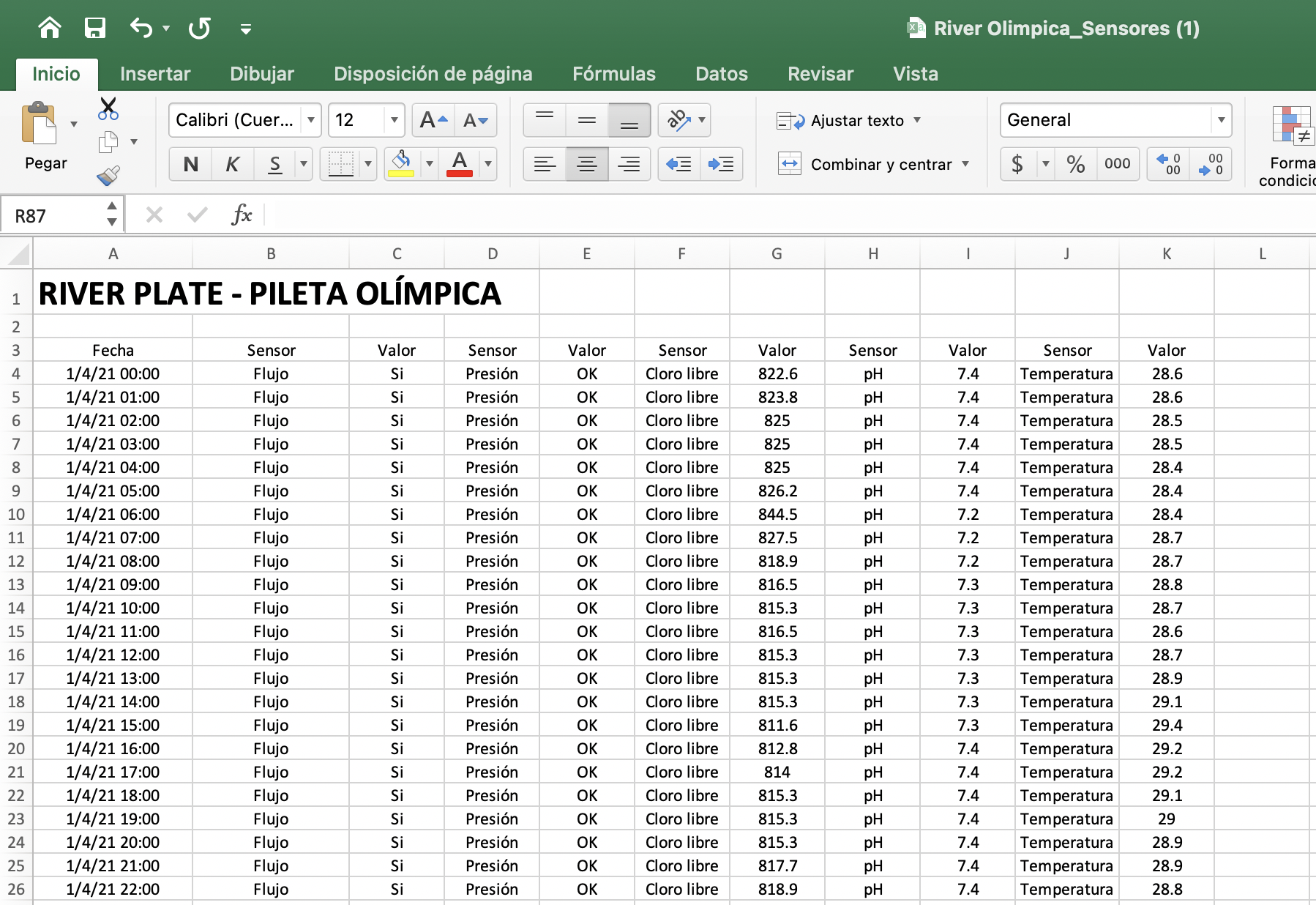This screenshot has height=905, width=1316.
Task: Decrease the indent
Action: (679, 164)
